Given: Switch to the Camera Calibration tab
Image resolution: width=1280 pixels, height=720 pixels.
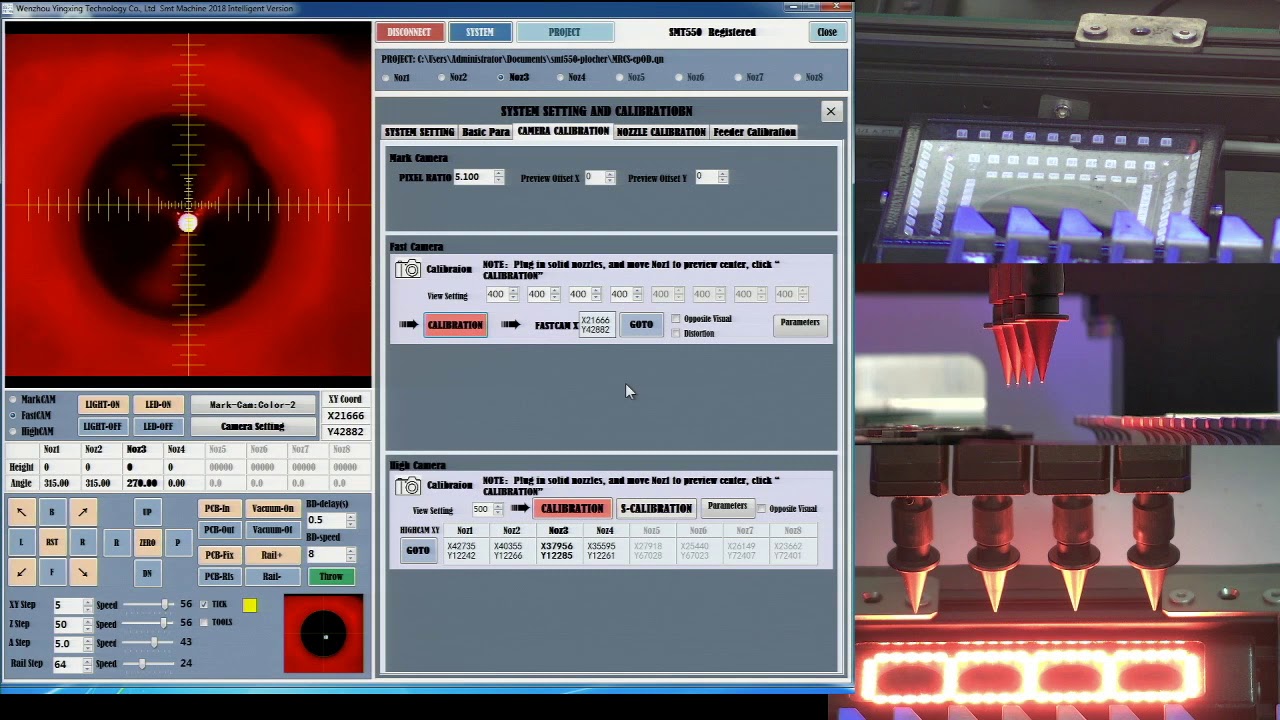Looking at the screenshot, I should [x=563, y=131].
